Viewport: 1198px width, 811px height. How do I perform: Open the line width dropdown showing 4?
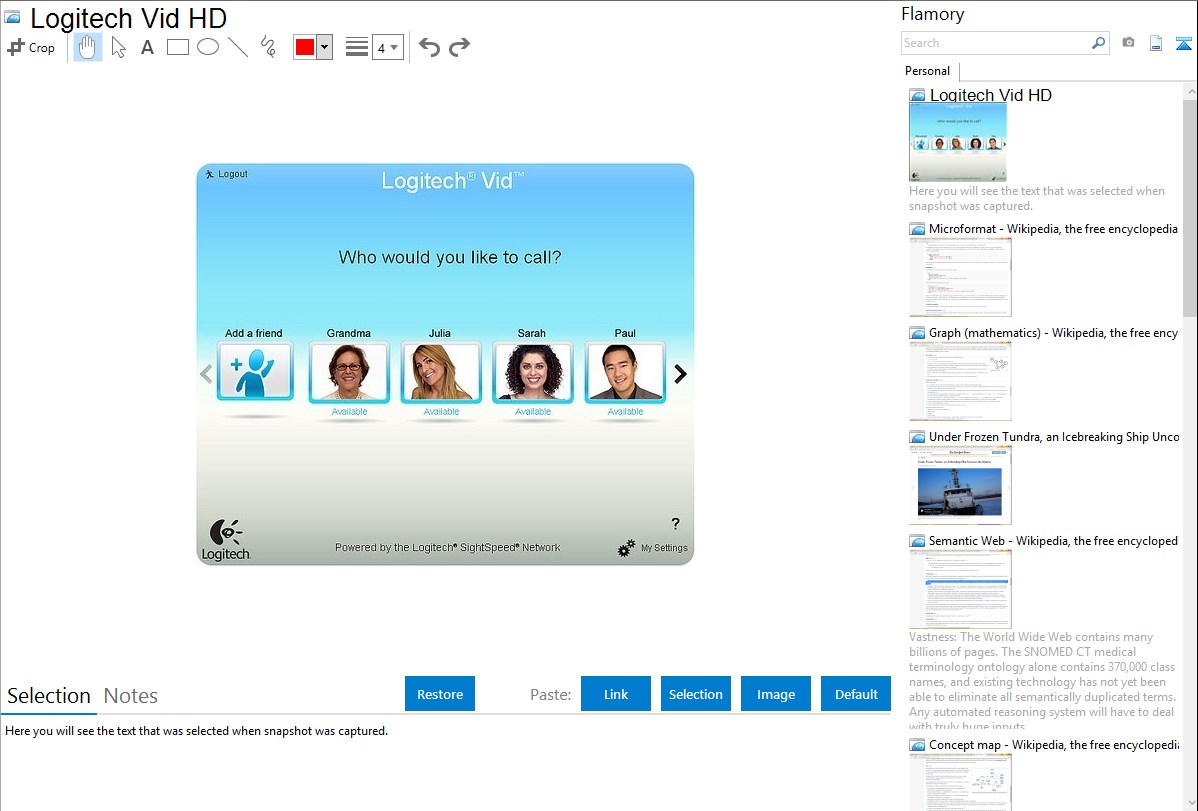387,47
